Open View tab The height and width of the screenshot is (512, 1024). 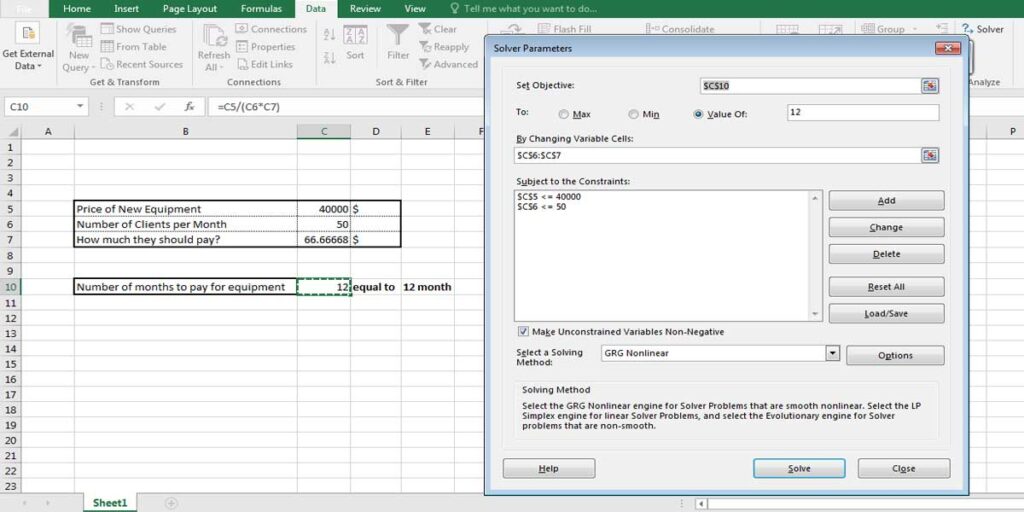point(415,8)
